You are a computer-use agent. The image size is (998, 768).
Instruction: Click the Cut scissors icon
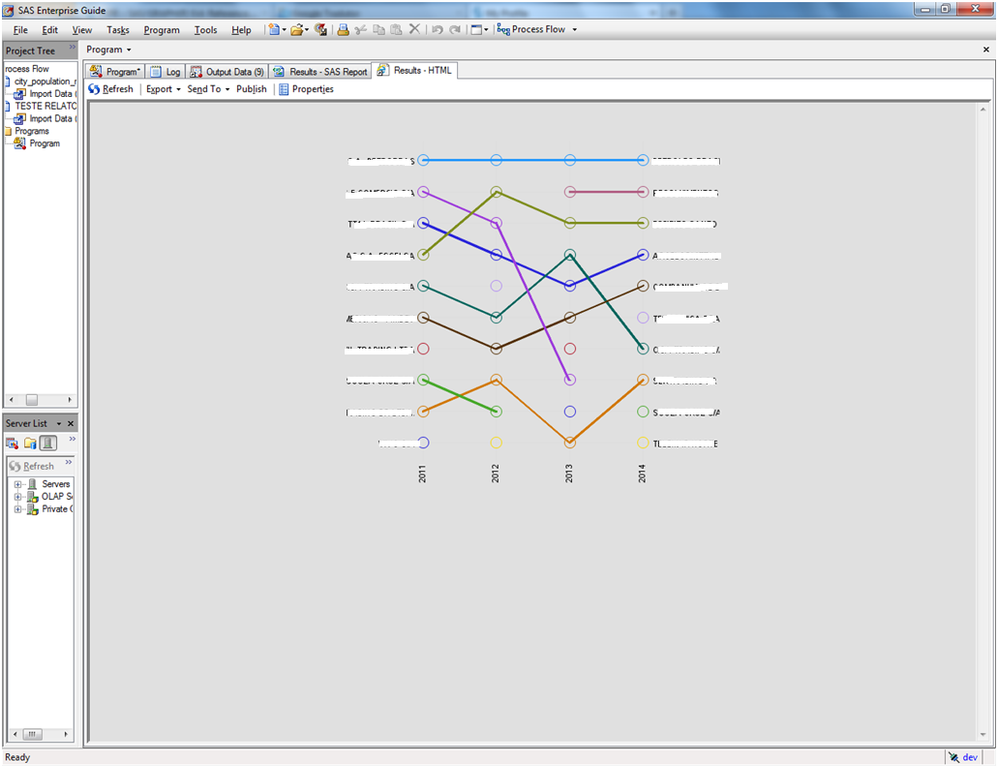point(361,29)
